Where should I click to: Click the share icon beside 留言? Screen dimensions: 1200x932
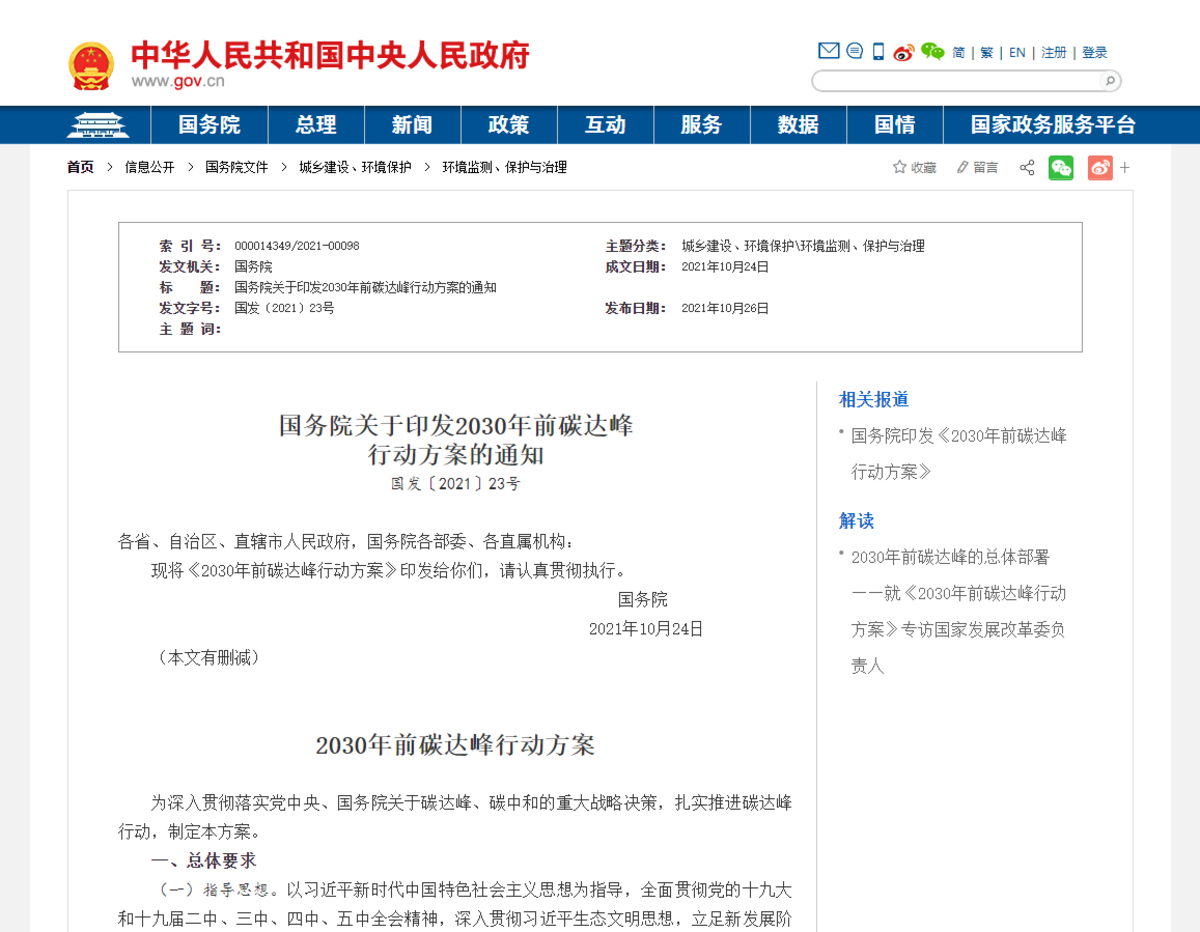(1026, 168)
